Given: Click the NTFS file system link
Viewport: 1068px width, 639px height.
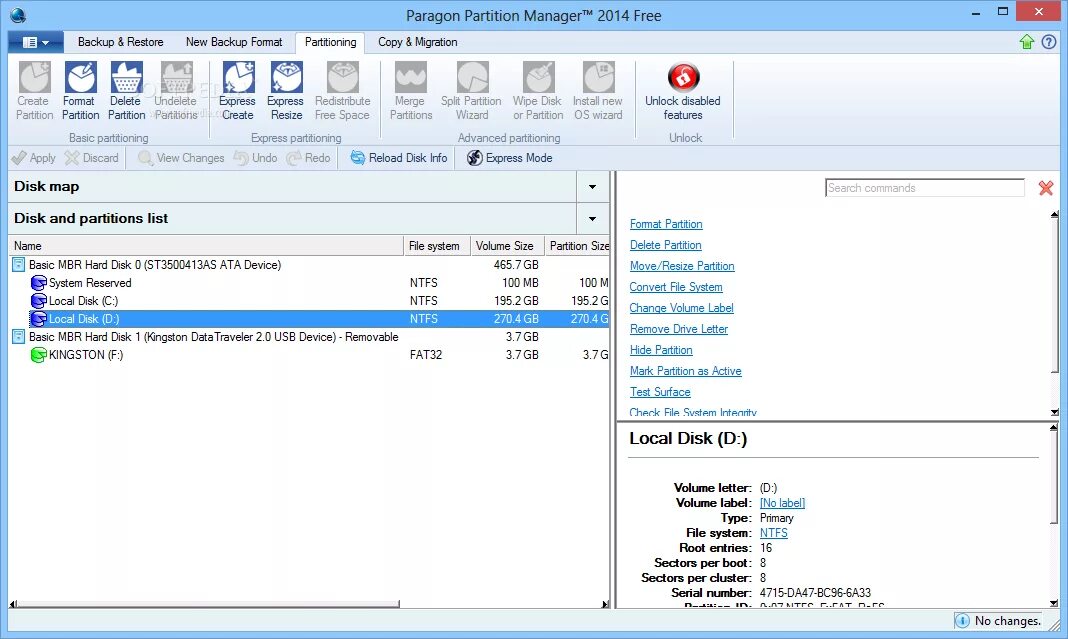Looking at the screenshot, I should pyautogui.click(x=774, y=533).
